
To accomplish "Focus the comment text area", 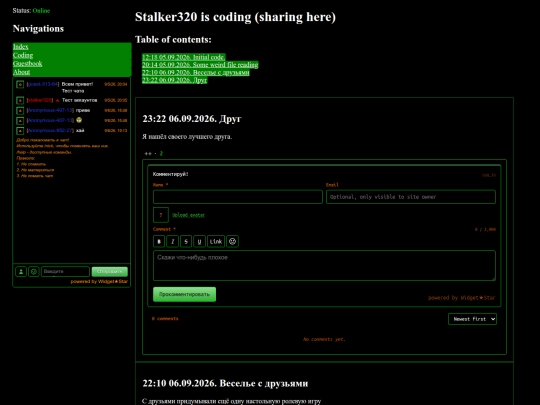I will [x=324, y=266].
